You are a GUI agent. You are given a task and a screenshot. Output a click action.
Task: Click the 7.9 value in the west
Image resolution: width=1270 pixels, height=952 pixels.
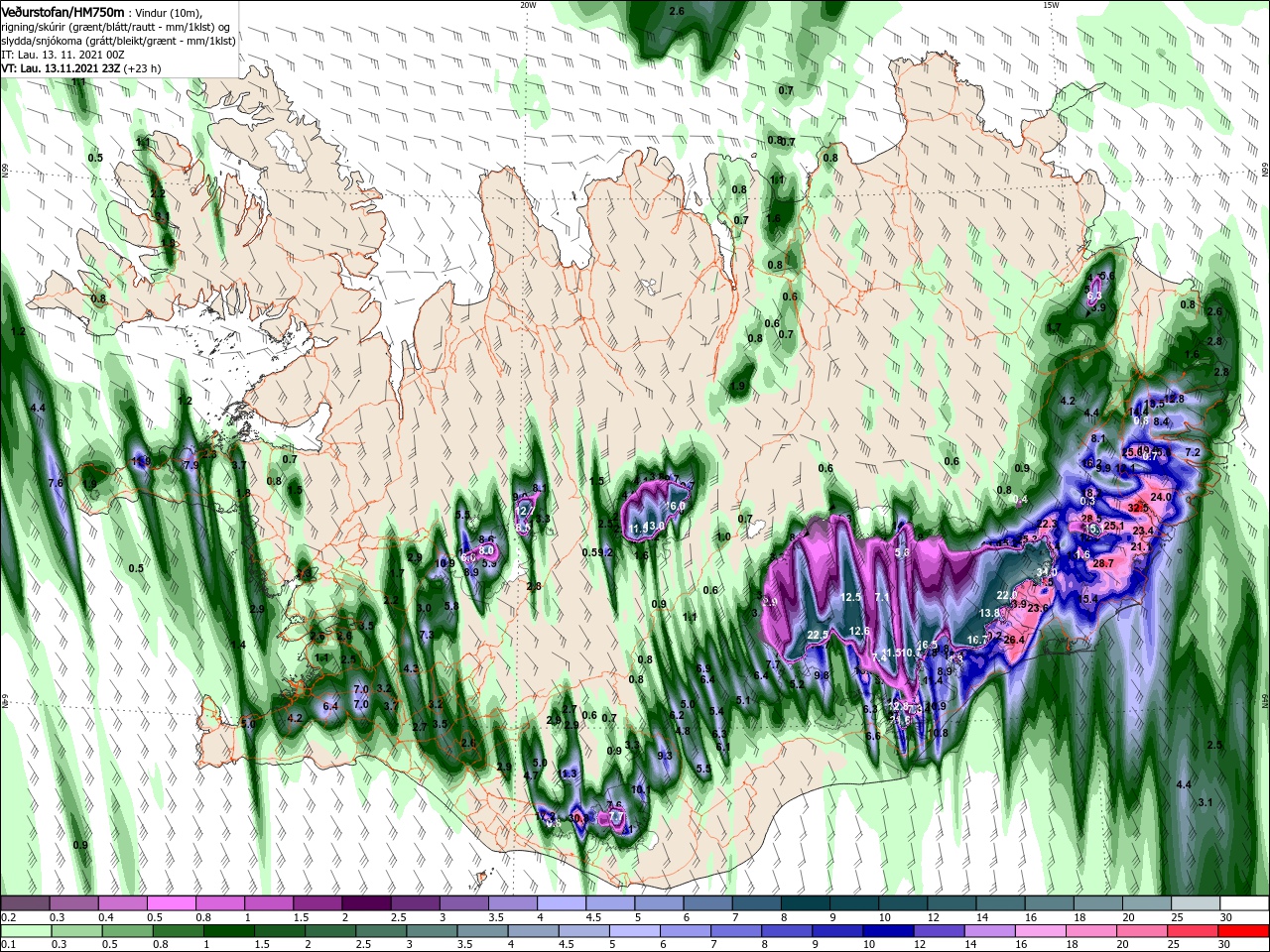[x=191, y=465]
